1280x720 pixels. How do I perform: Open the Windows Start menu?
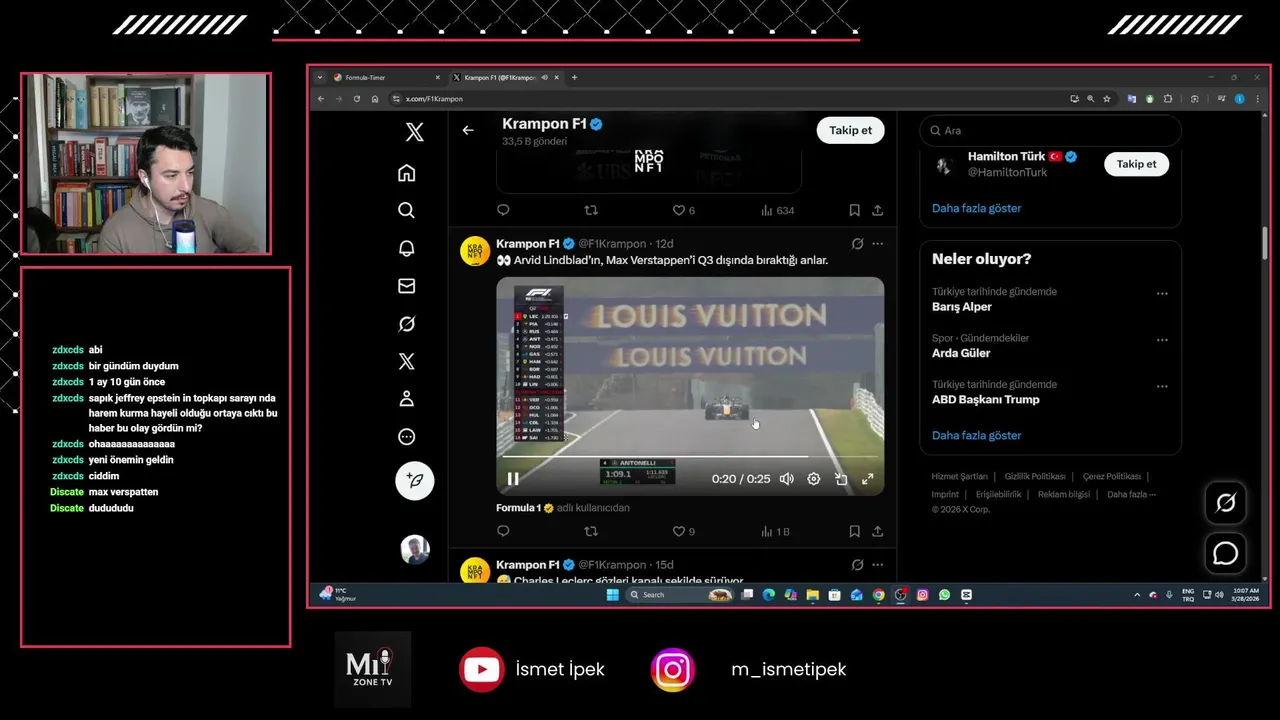(613, 594)
